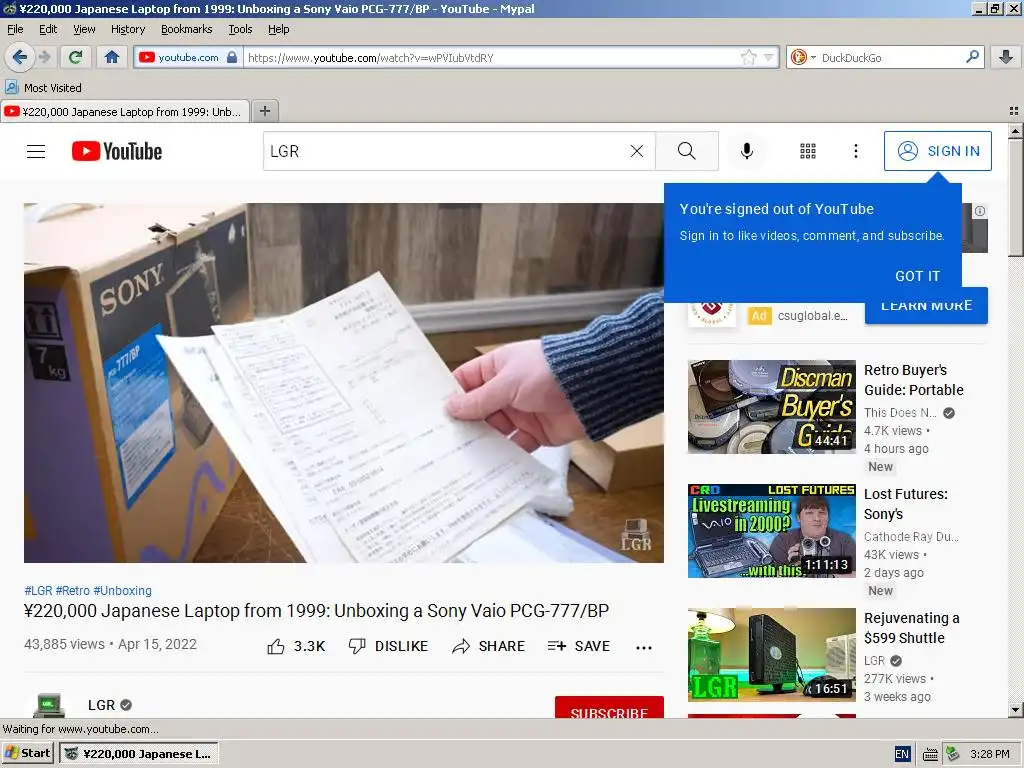Click the csuglobal ad link text
Image resolution: width=1024 pixels, height=768 pixels.
(x=812, y=315)
